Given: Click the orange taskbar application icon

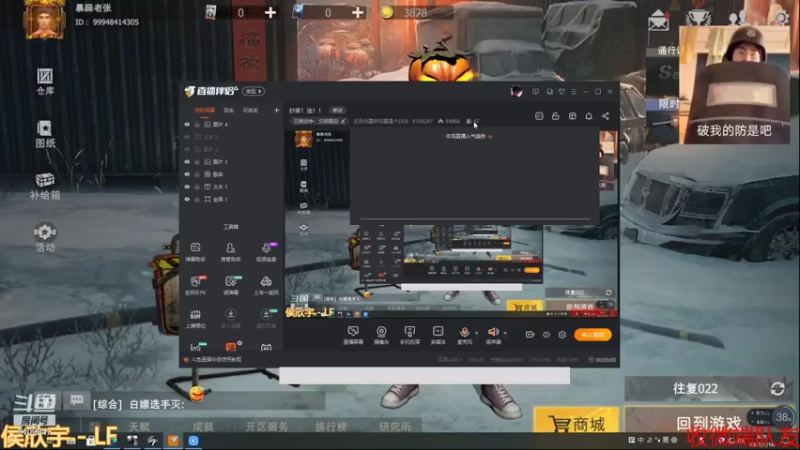Looking at the screenshot, I should click(x=173, y=441).
